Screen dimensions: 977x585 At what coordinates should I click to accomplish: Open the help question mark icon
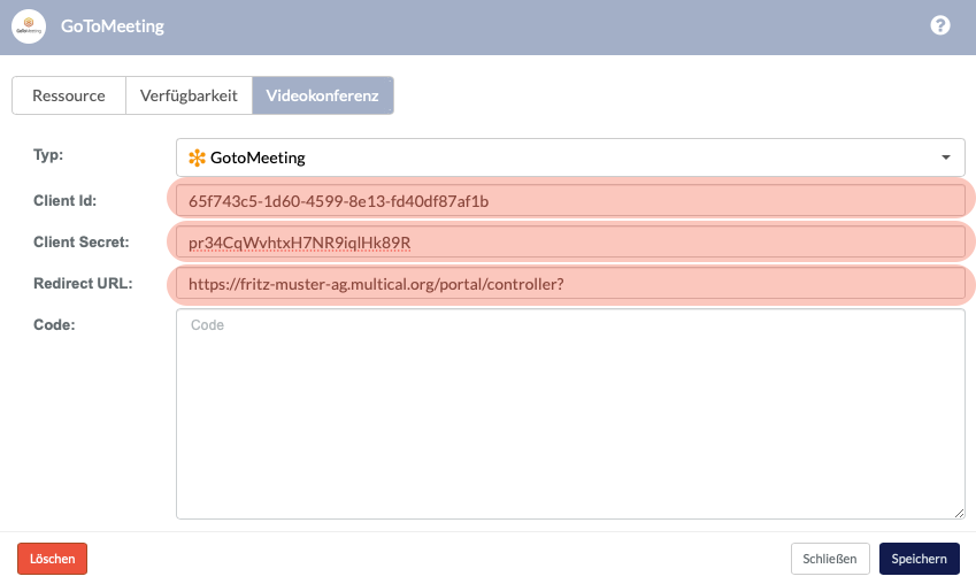[940, 26]
